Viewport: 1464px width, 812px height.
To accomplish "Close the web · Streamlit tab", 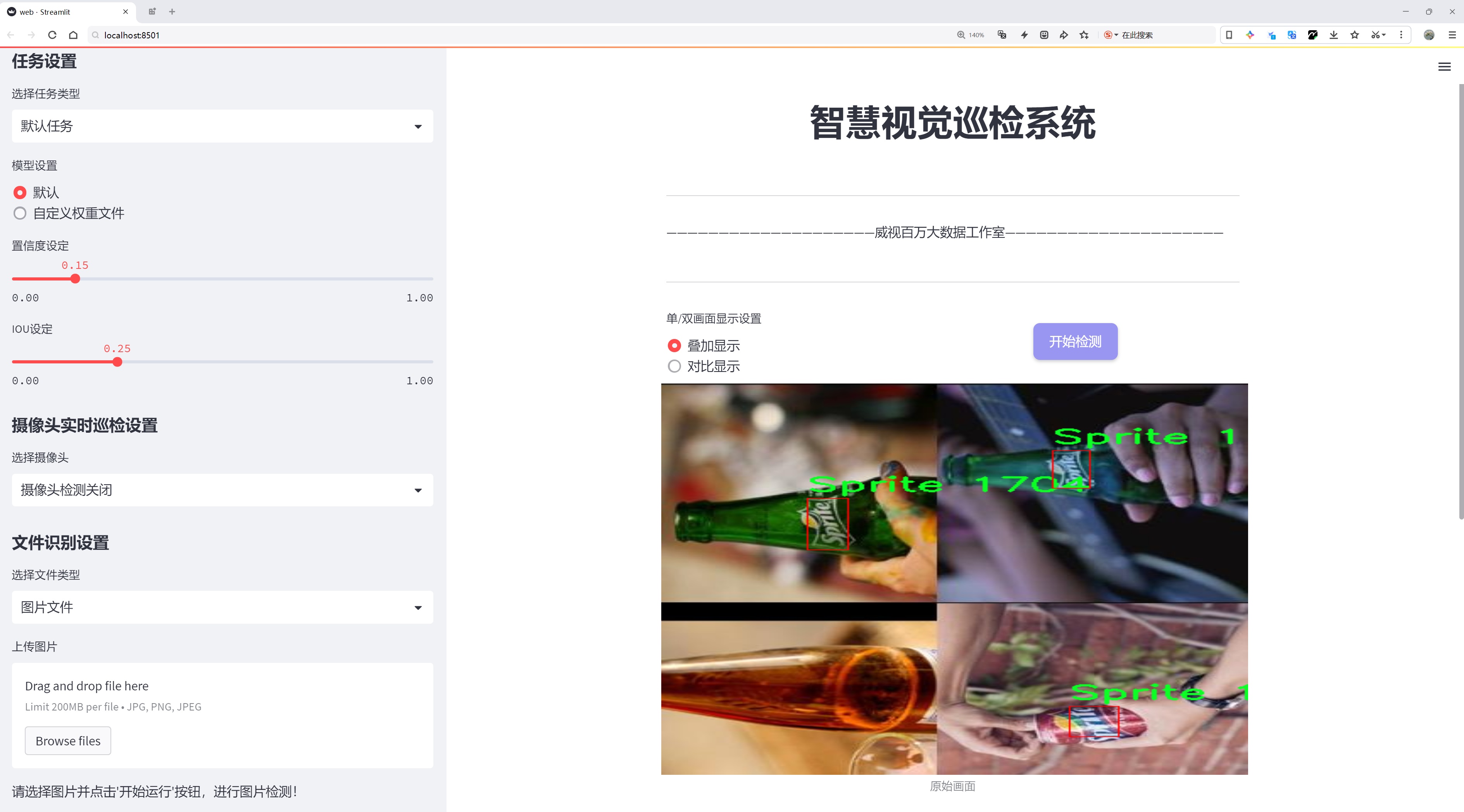I will point(126,11).
